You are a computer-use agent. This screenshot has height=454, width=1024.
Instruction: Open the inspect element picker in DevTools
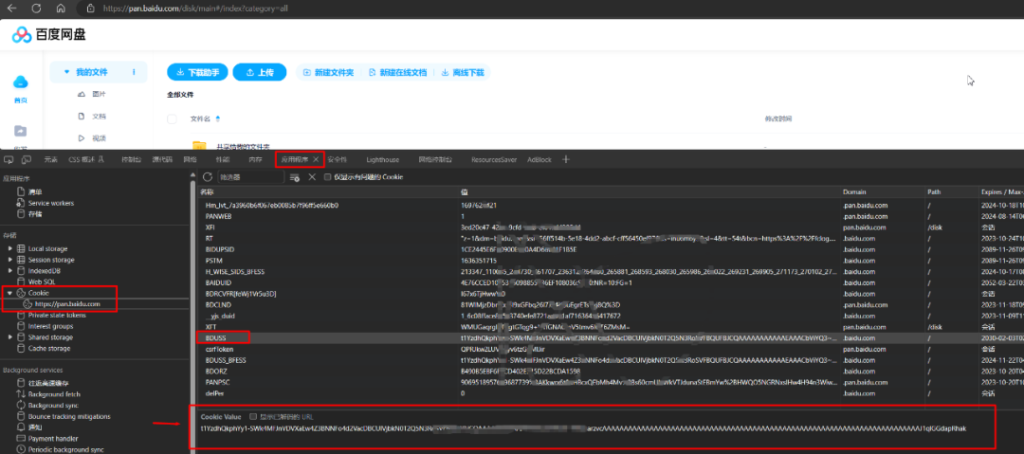tap(9, 159)
